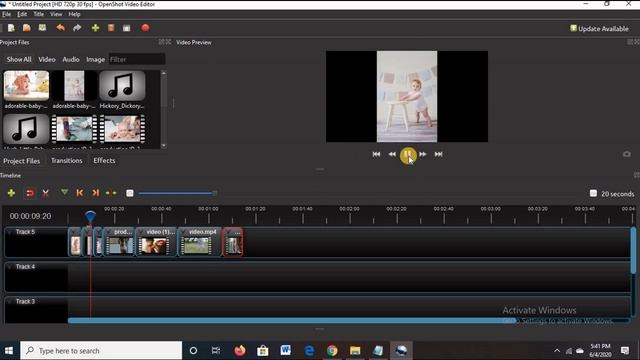Click the Next Marker icon
This screenshot has height=360, width=640.
coord(96,193)
